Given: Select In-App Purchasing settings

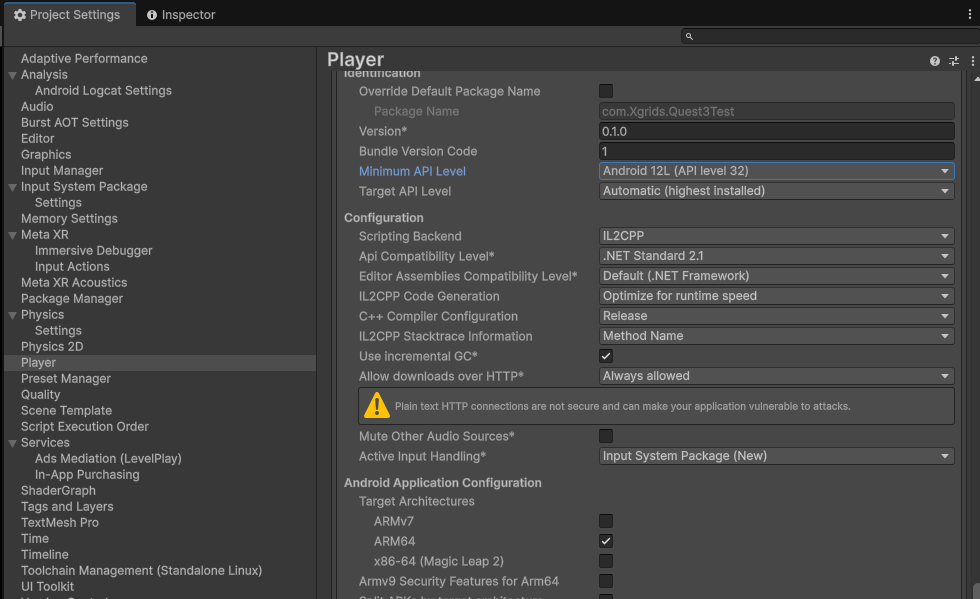Looking at the screenshot, I should click(x=87, y=475).
